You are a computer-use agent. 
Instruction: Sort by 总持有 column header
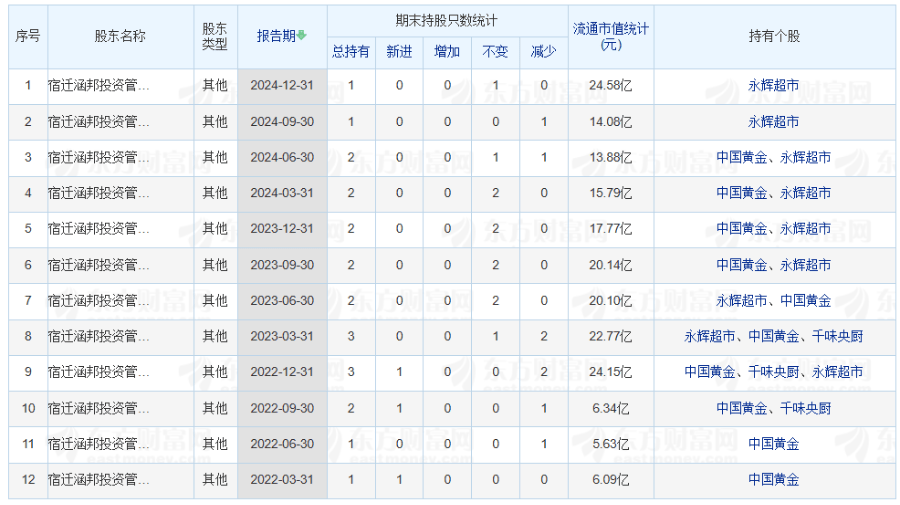point(351,52)
